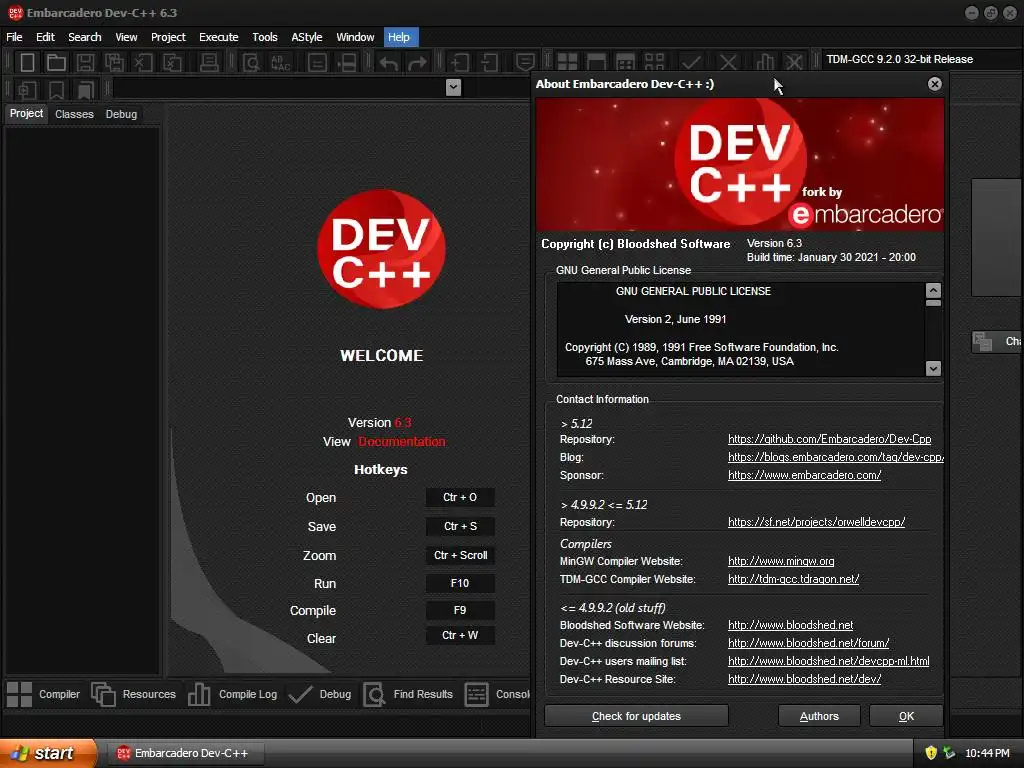Open the Resources bottom panel tab
The image size is (1024, 768).
134,694
